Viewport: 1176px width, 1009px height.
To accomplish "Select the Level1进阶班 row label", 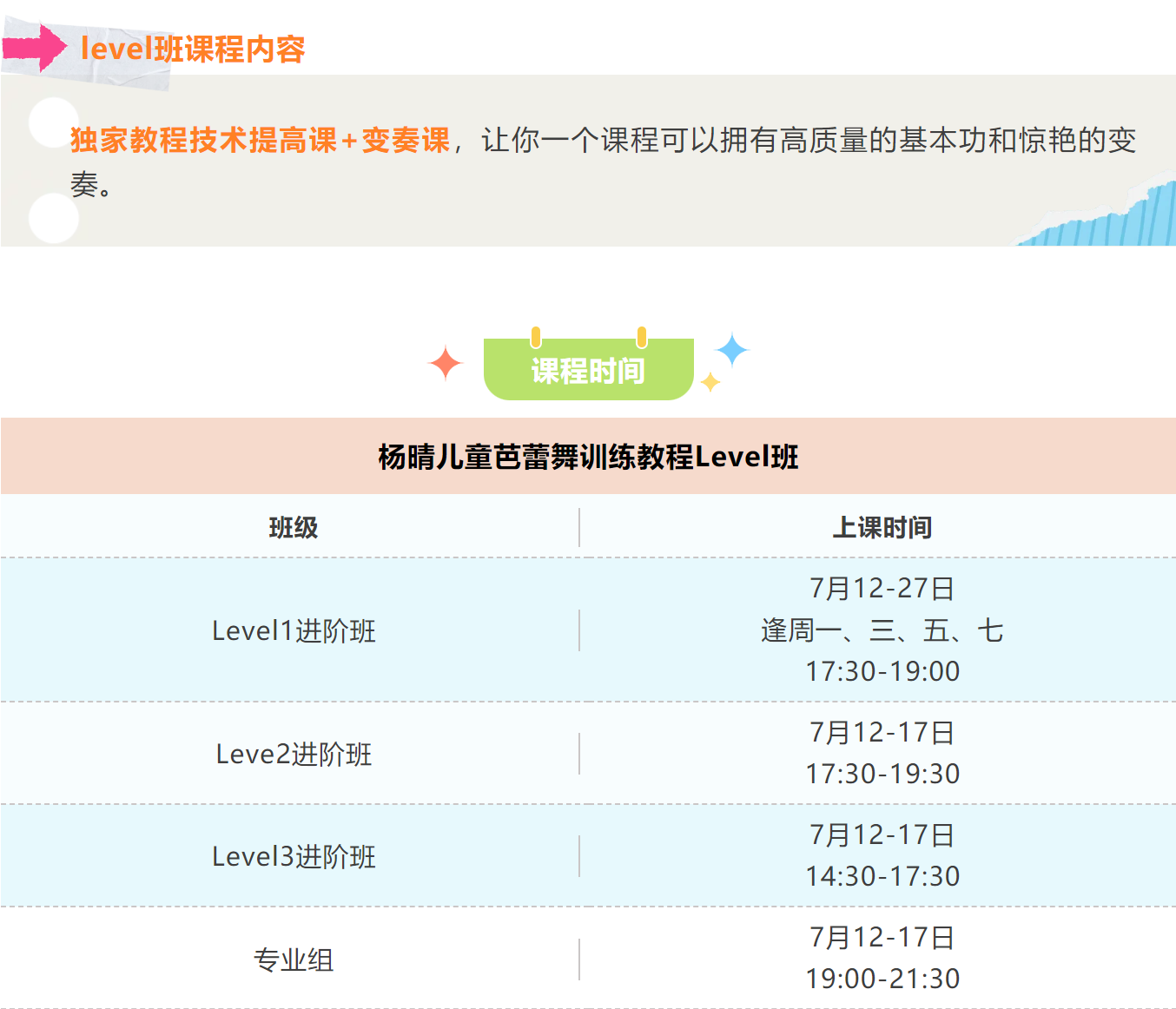I will click(294, 630).
